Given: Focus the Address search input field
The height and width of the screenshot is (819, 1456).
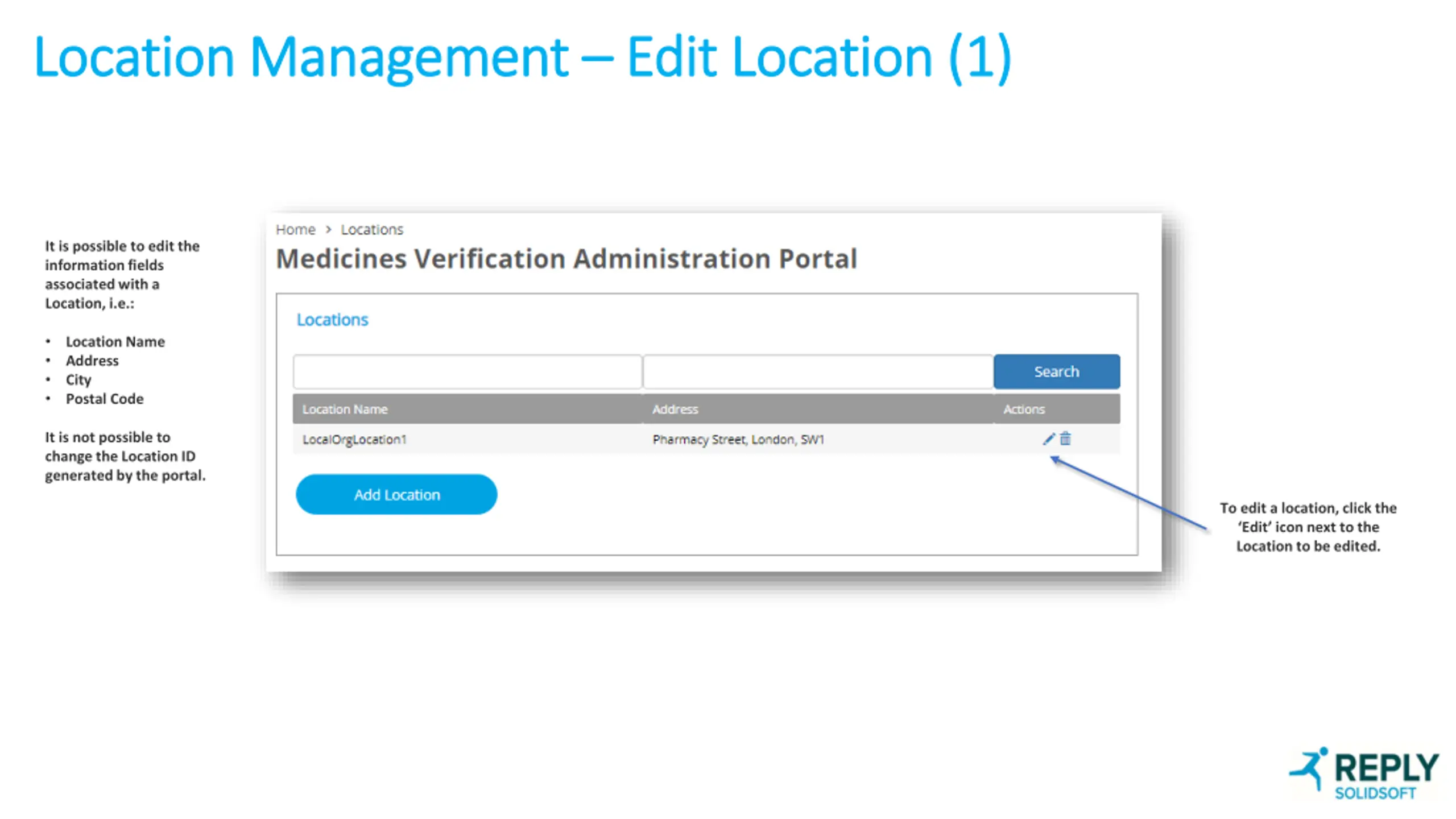Looking at the screenshot, I should click(818, 372).
